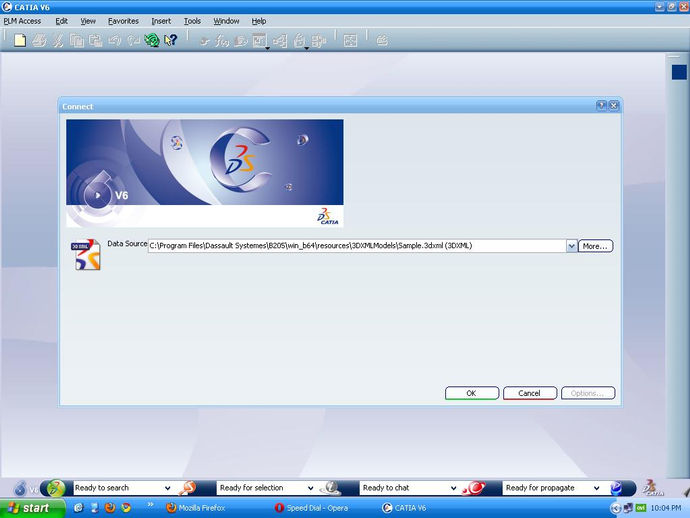The image size is (690, 518).
Task: Click the Windows Start button
Action: pos(32,508)
